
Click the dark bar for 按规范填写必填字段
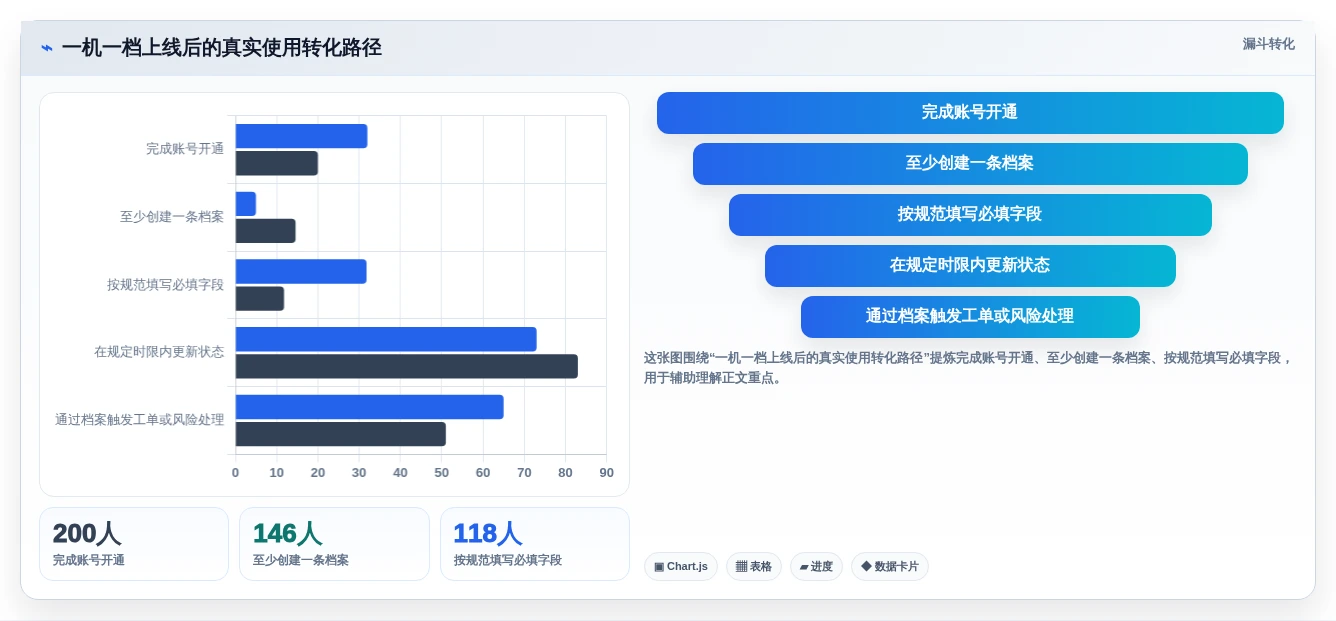pos(260,299)
